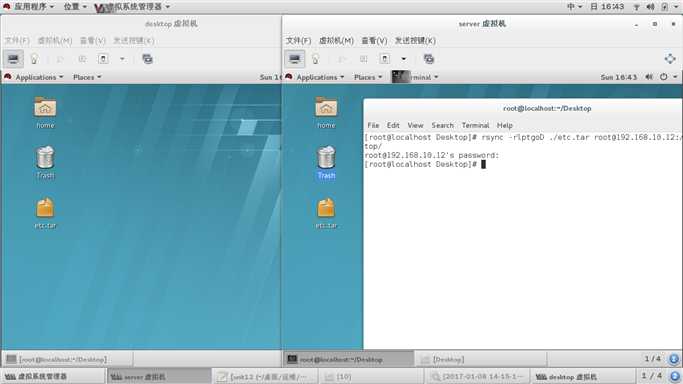Switch to 虚拟系统管理器 taskbar window
Screen dimensions: 683x384
(x=54, y=377)
